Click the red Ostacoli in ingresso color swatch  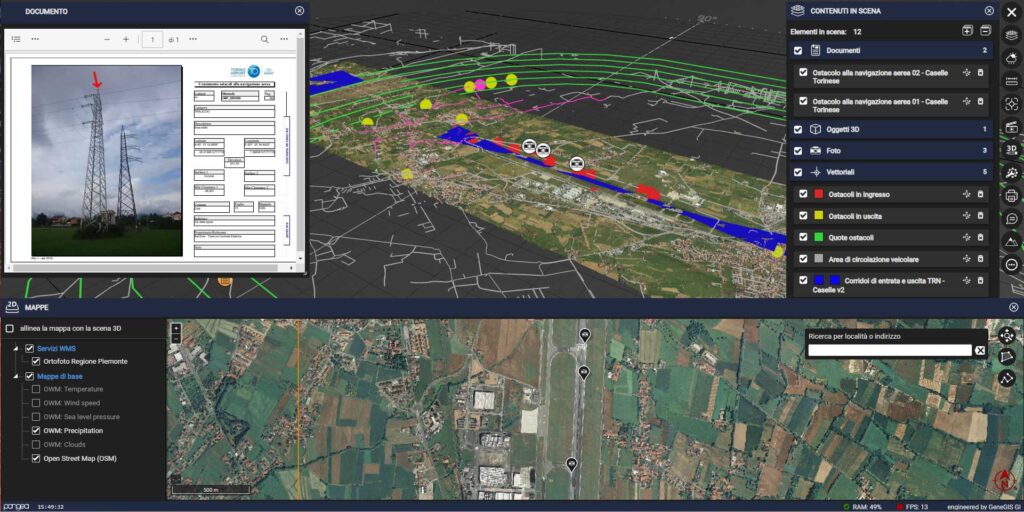pyautogui.click(x=819, y=194)
